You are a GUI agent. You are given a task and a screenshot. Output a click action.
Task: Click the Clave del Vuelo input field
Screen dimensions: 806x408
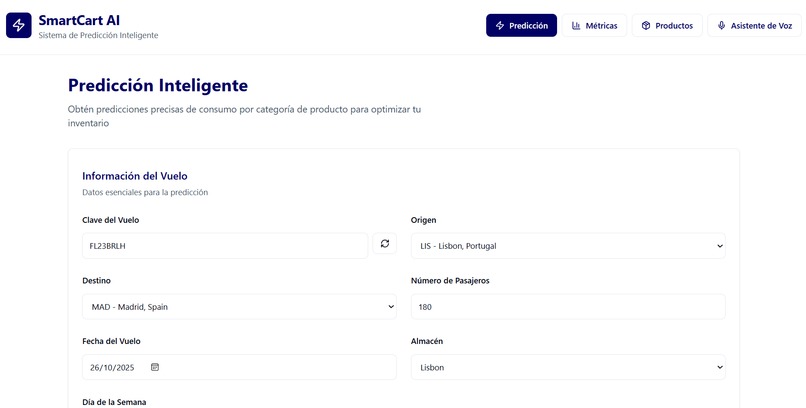pos(225,246)
